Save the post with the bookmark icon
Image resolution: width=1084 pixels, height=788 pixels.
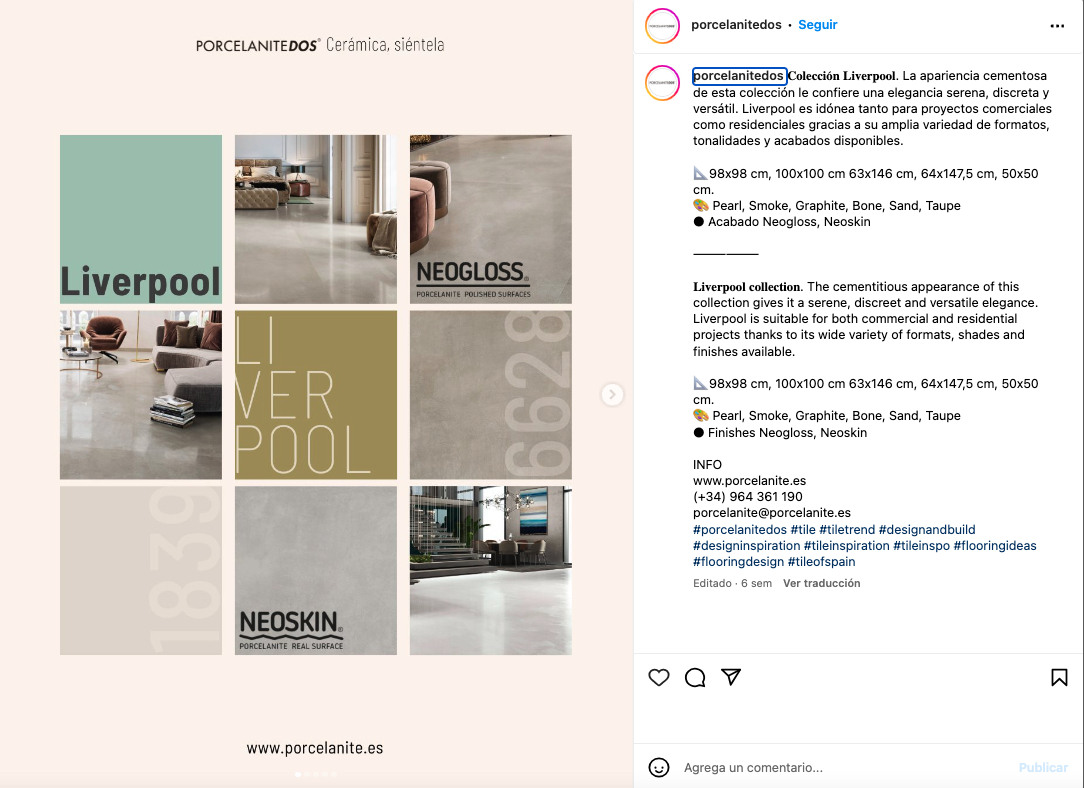tap(1058, 677)
